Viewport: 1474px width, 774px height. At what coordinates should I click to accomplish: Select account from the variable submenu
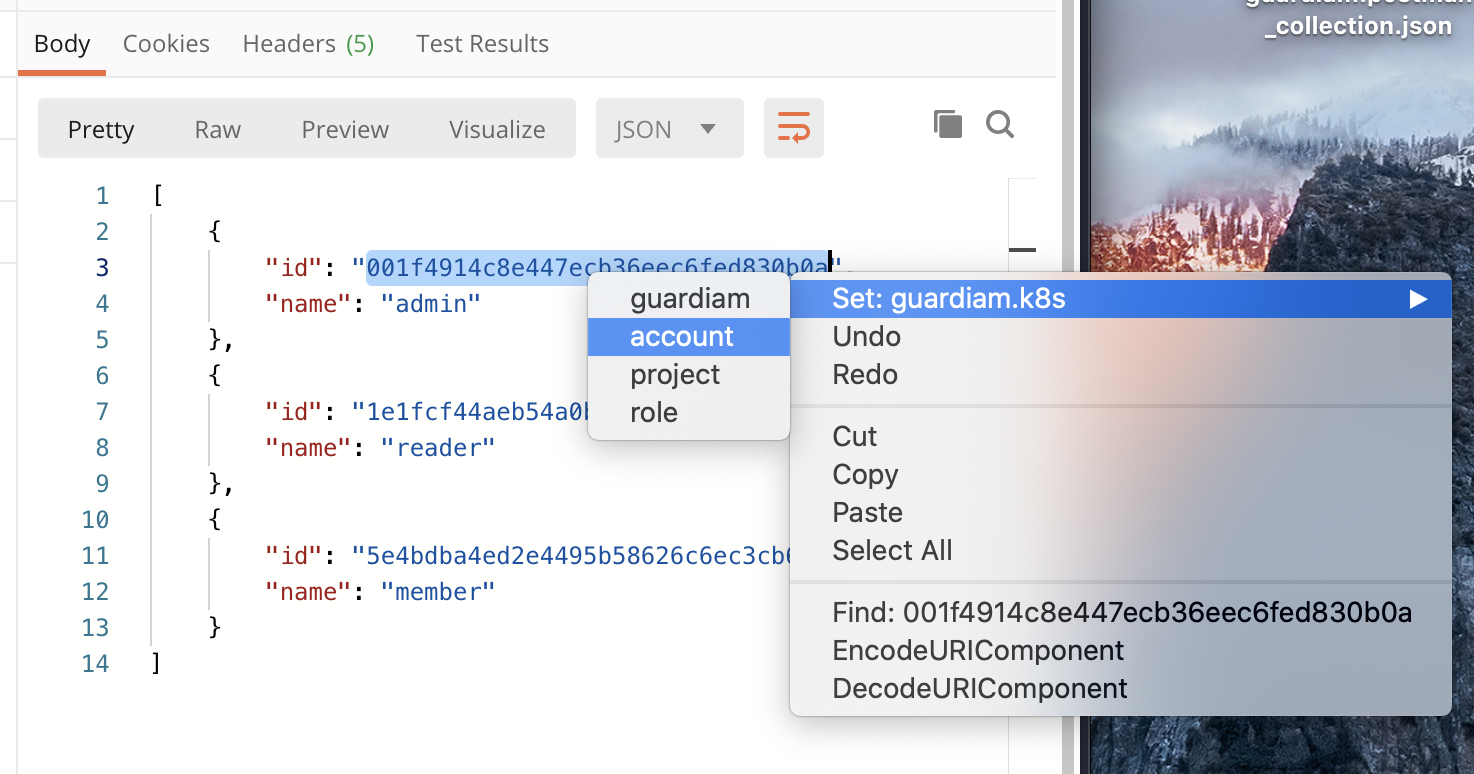click(680, 336)
